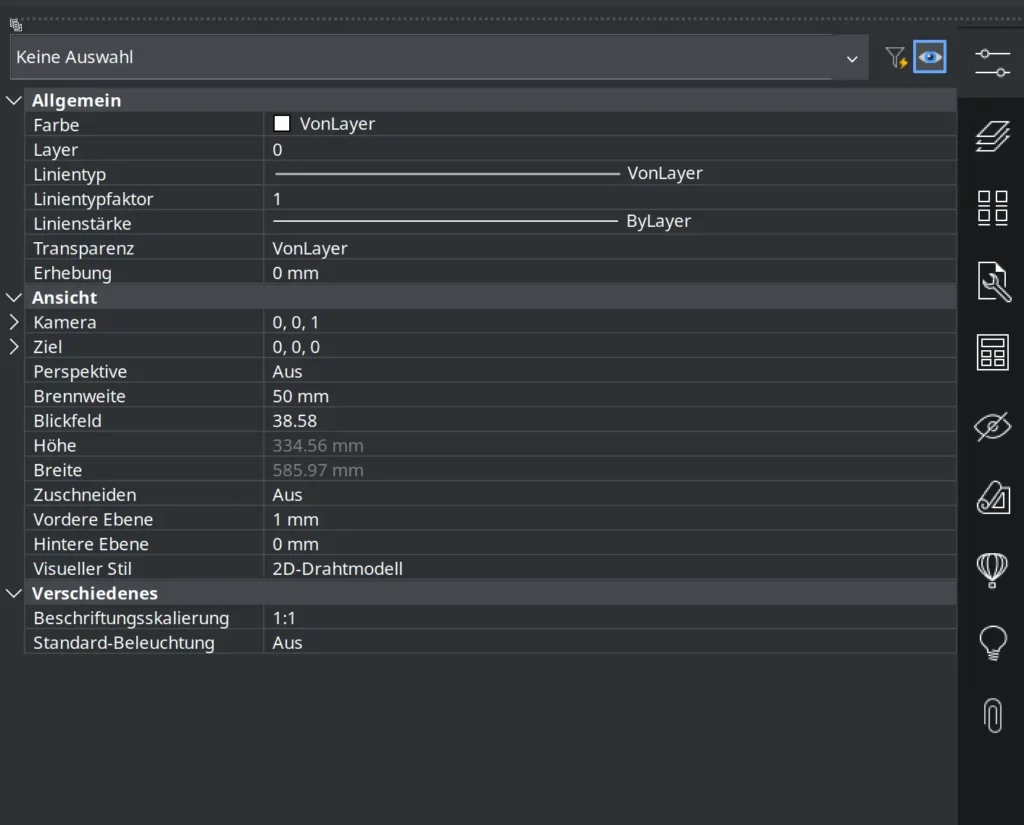Viewport: 1024px width, 825px height.
Task: Expand the Ziel property row
Action: pos(14,347)
